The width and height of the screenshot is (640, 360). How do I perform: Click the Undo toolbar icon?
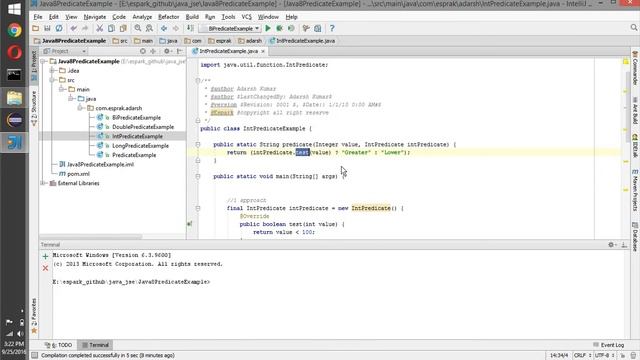pos(73,28)
